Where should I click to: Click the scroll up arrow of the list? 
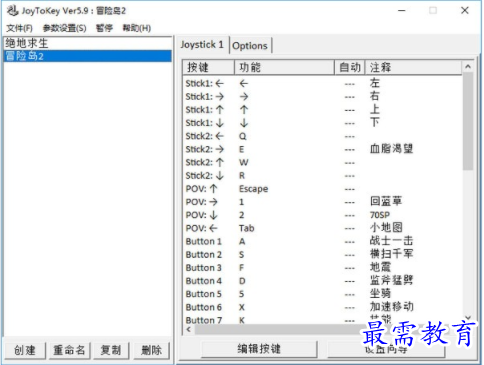[x=468, y=67]
